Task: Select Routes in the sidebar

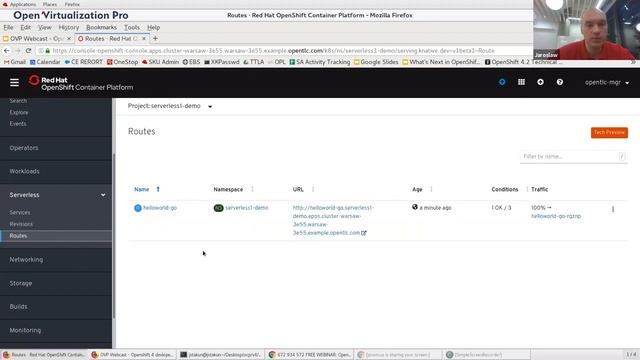Action: click(56, 236)
